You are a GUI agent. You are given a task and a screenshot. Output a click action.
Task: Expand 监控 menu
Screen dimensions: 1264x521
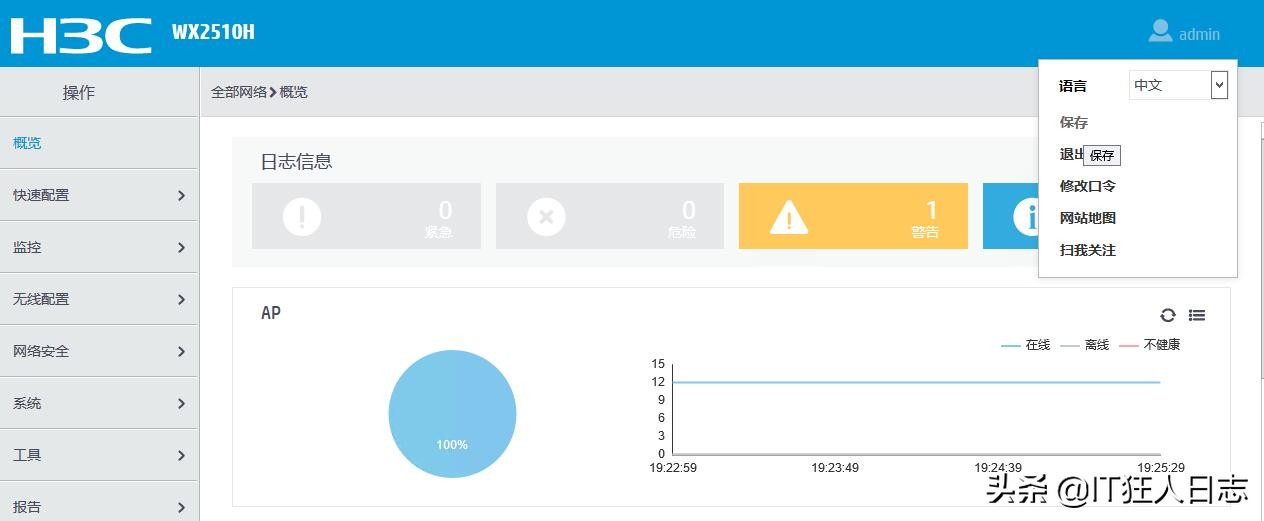[x=99, y=247]
